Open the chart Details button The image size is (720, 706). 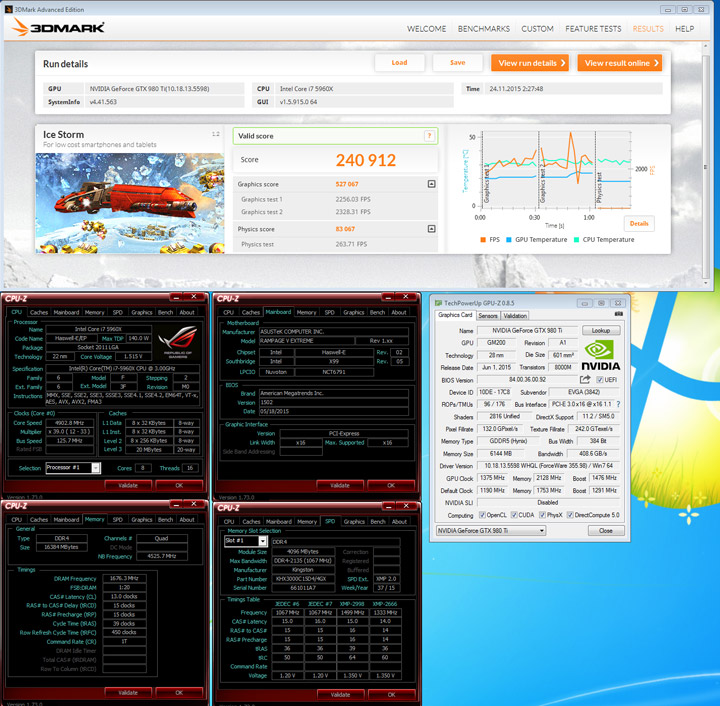(639, 224)
